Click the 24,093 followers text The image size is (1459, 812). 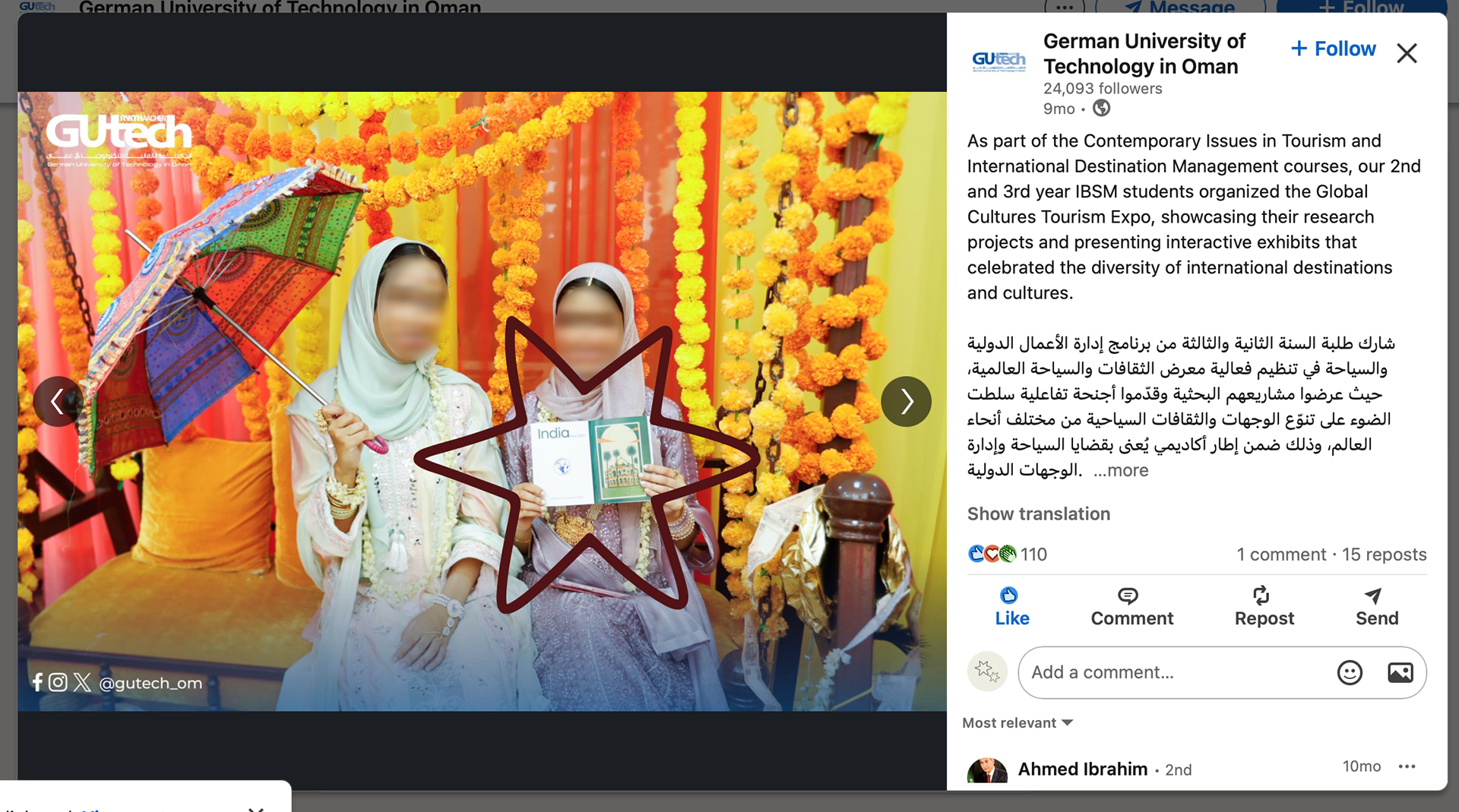coord(1102,88)
